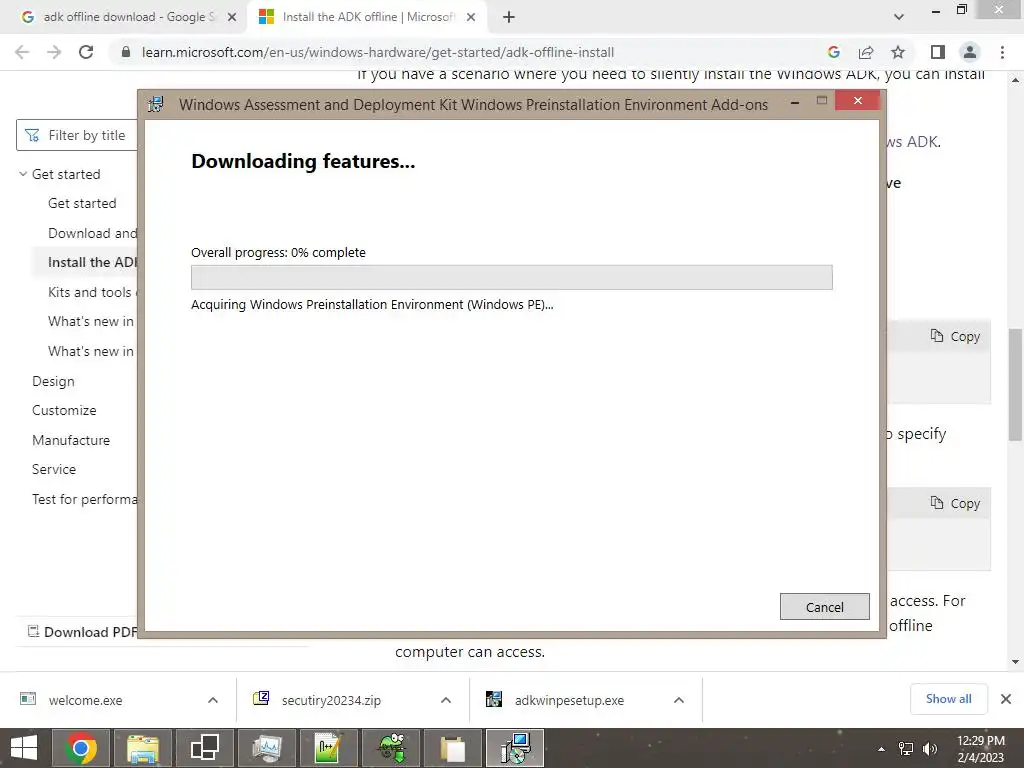
Task: Open Chrome's three-dot menu
Action: 1002,52
